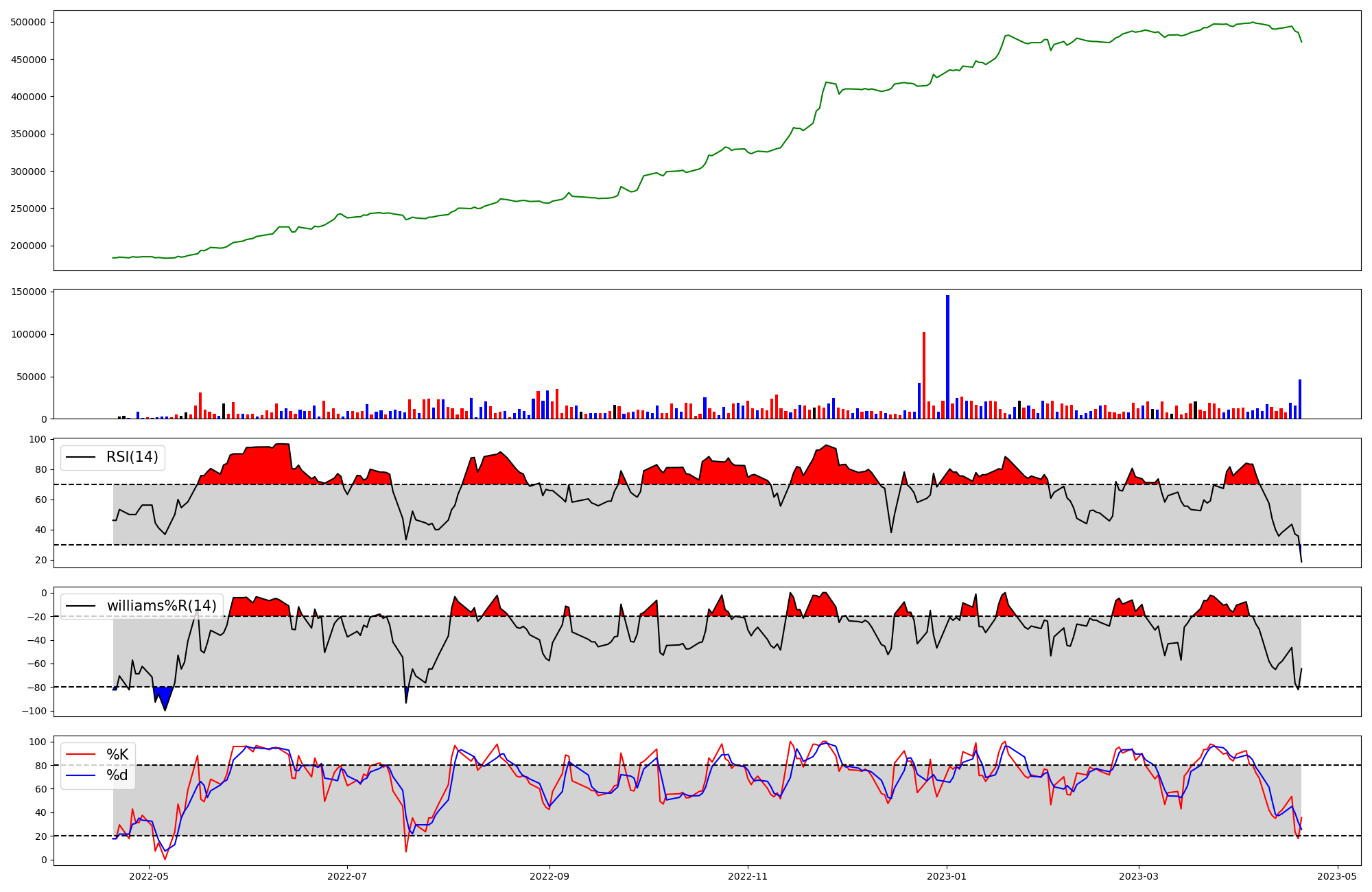Click the 2023-05 x-axis date label
This screenshot has height=892, width=1372.
point(1337,876)
